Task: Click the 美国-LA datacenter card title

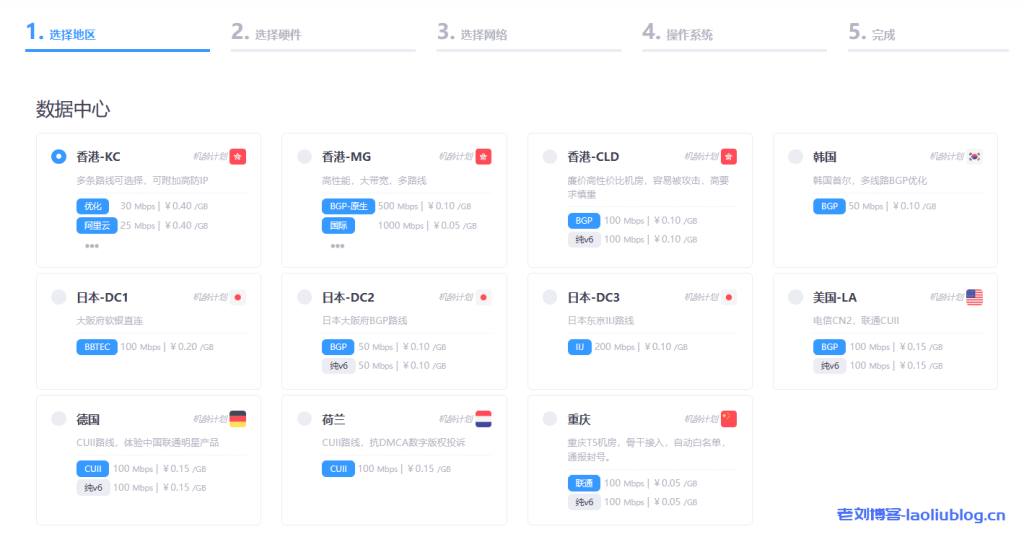Action: point(834,297)
